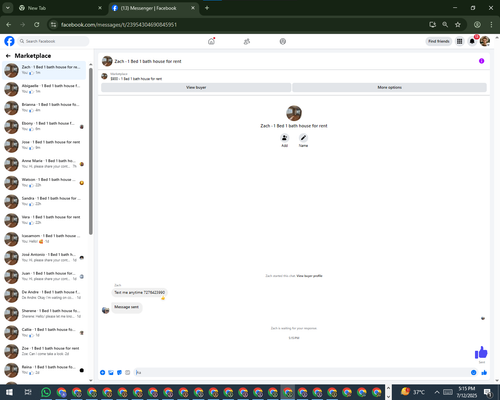This screenshot has width=500, height=400.
Task: Open the account profile picture menu
Action: pyautogui.click(x=485, y=41)
